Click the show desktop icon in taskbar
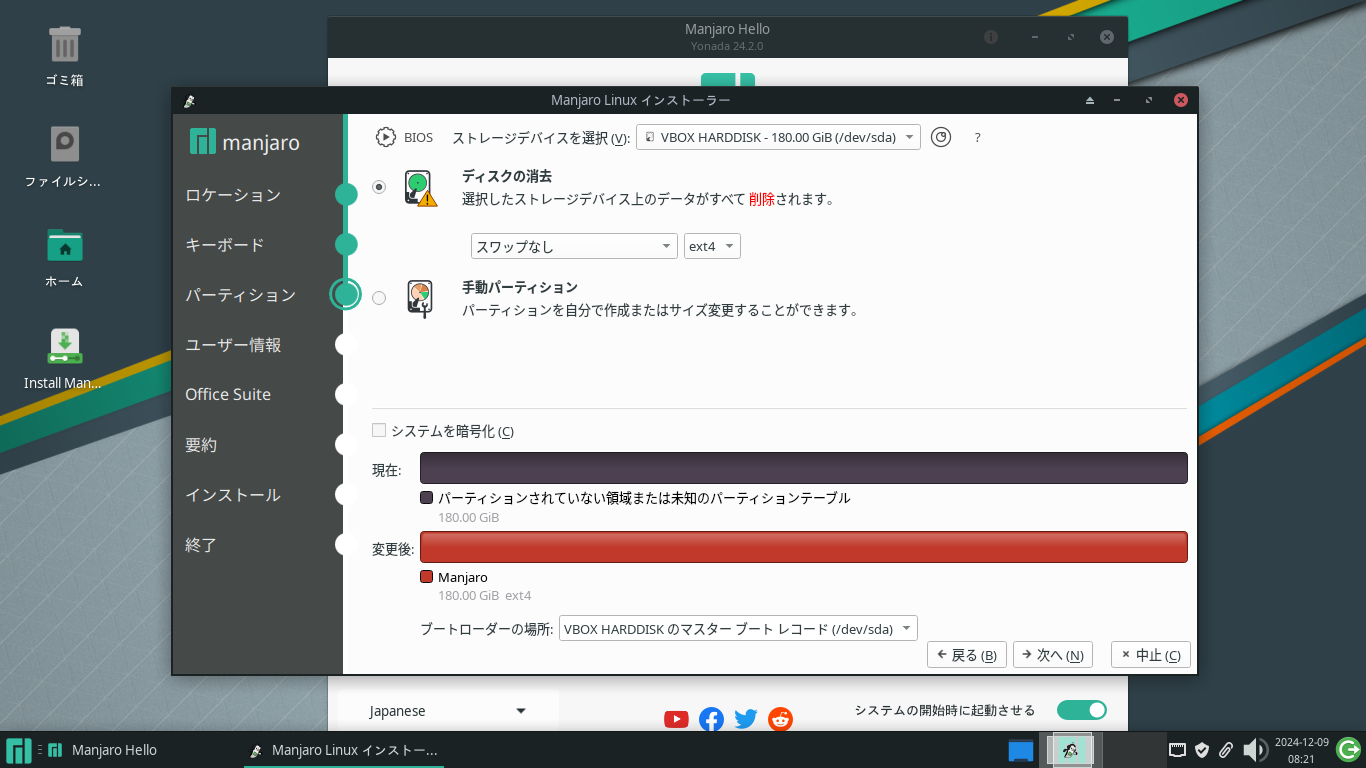 [1020, 750]
